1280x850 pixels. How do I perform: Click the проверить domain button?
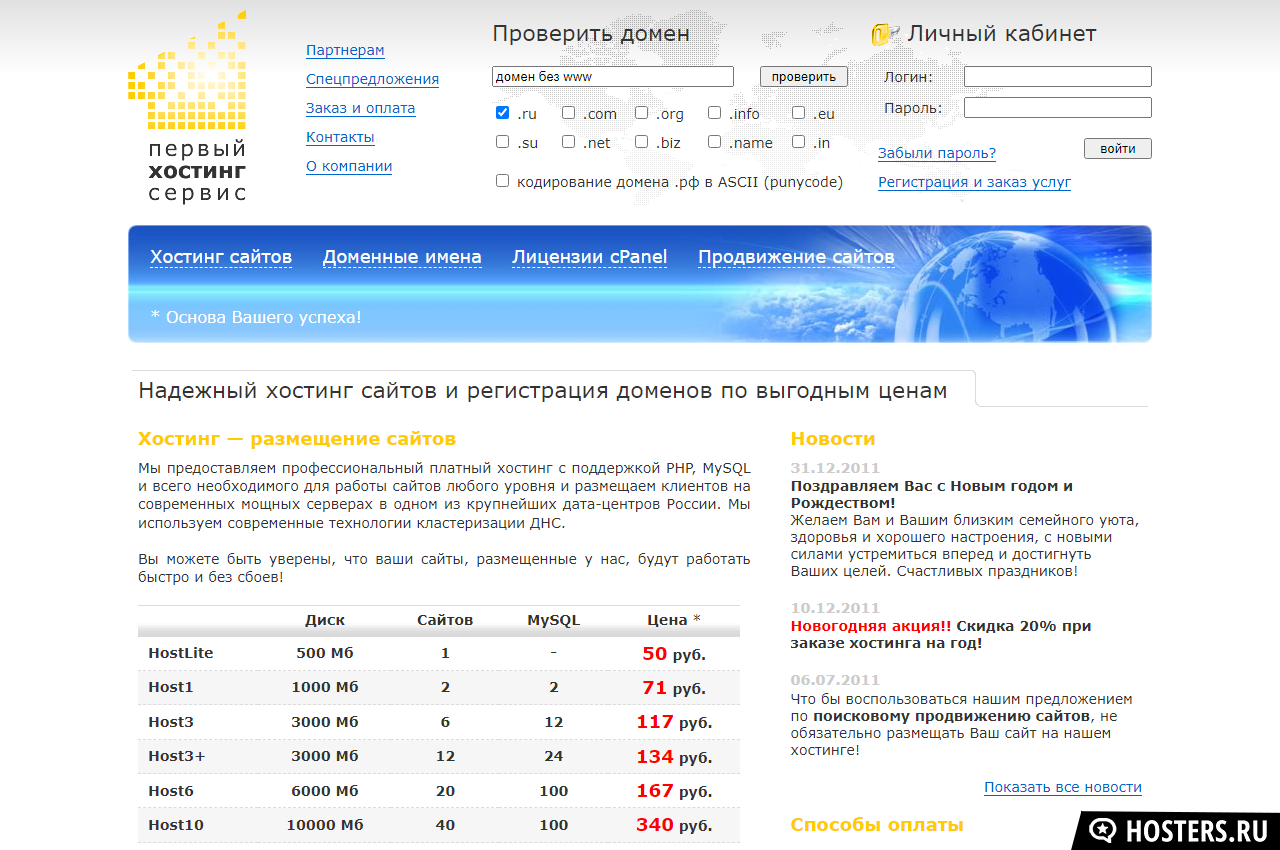[804, 77]
